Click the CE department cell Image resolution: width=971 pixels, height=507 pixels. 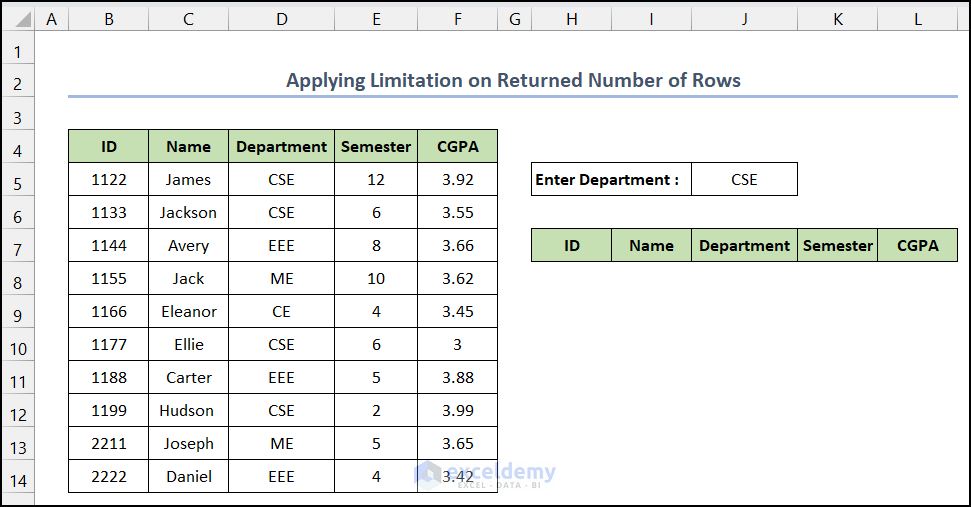281,312
